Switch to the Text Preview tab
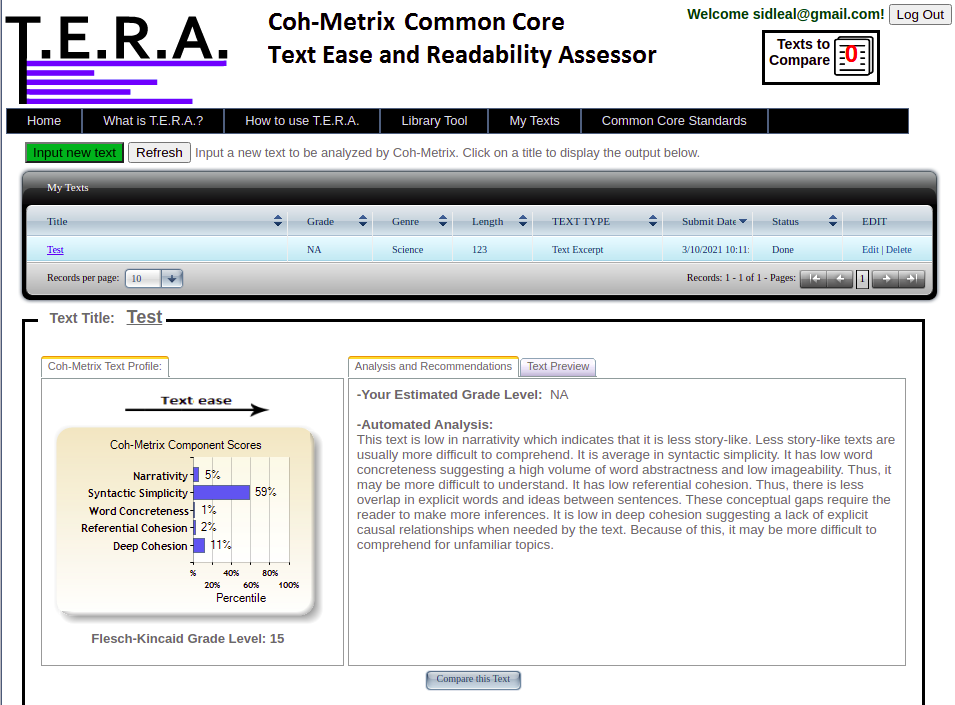 [558, 367]
